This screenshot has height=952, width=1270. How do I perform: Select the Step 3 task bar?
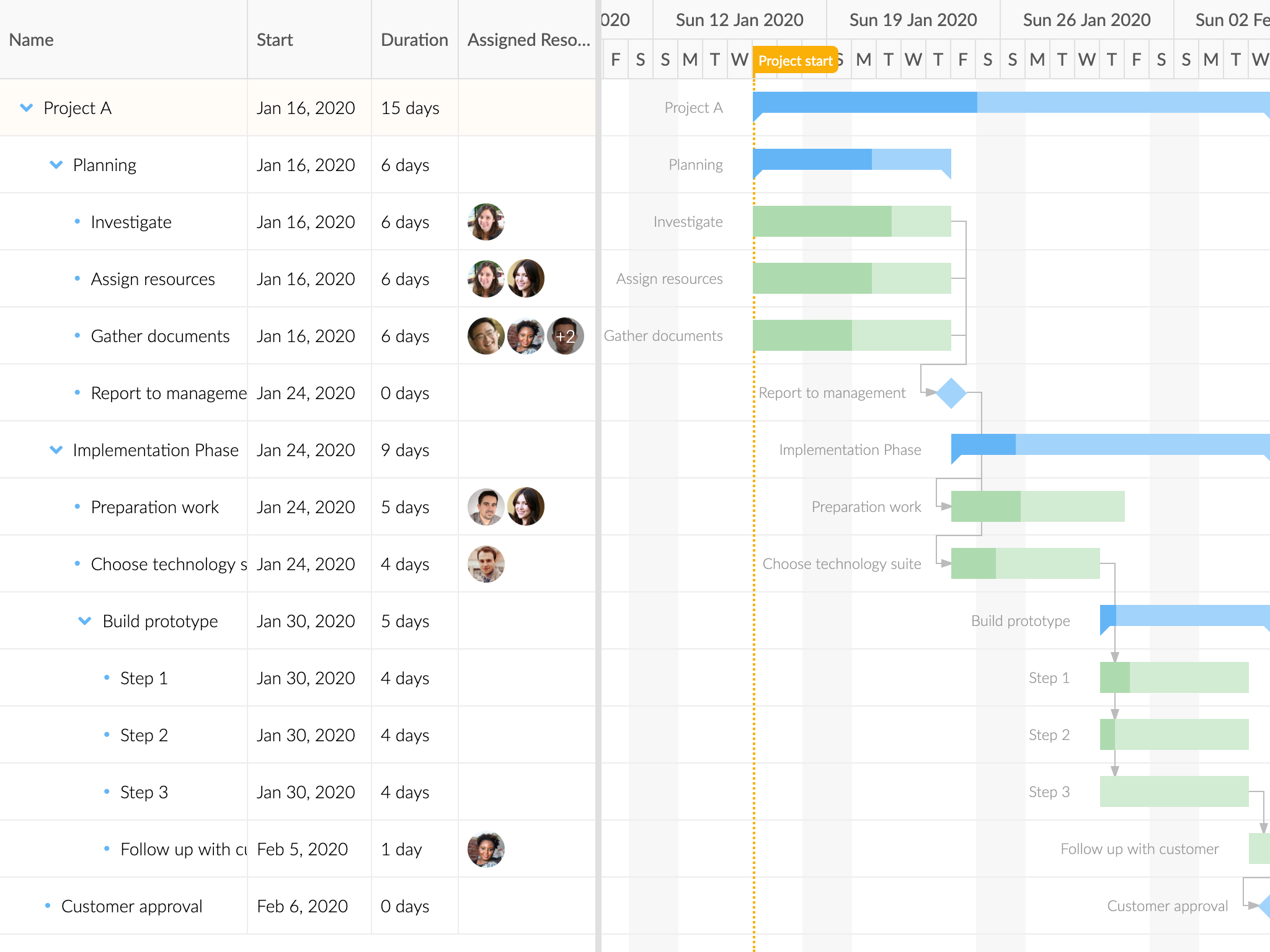(x=1173, y=792)
